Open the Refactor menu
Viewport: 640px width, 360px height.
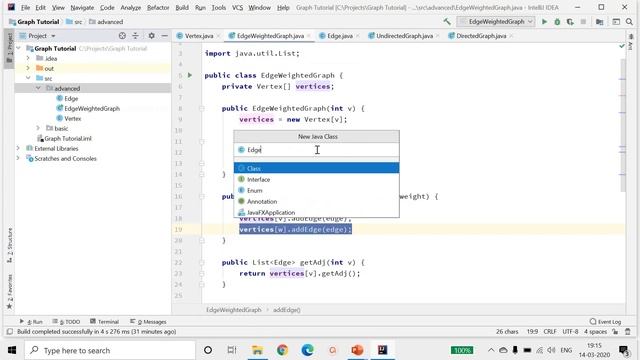pos(158,7)
